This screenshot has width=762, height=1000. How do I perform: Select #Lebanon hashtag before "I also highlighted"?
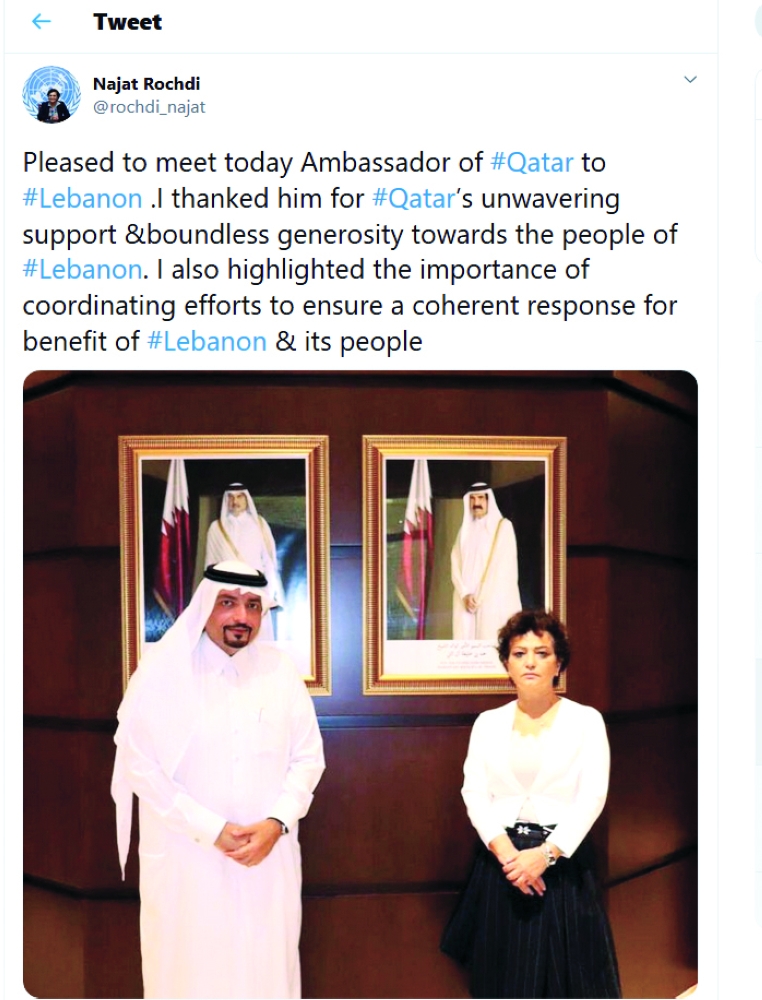click(x=82, y=270)
